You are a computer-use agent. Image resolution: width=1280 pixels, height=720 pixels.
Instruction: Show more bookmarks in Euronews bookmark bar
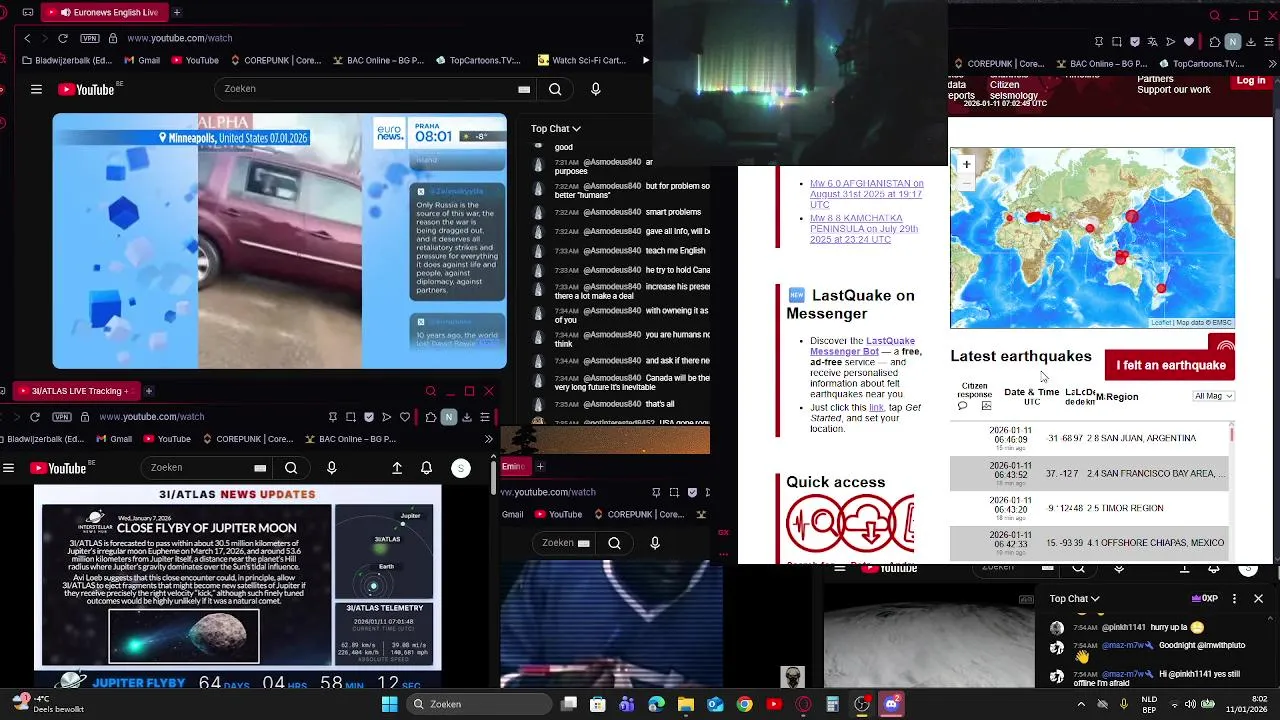[x=646, y=60]
